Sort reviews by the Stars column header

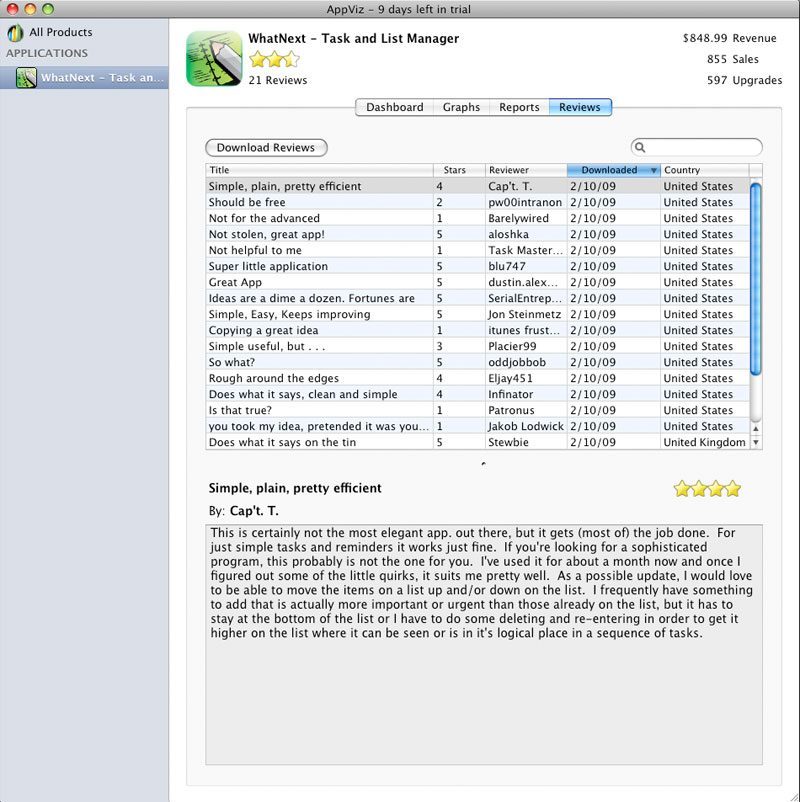458,171
